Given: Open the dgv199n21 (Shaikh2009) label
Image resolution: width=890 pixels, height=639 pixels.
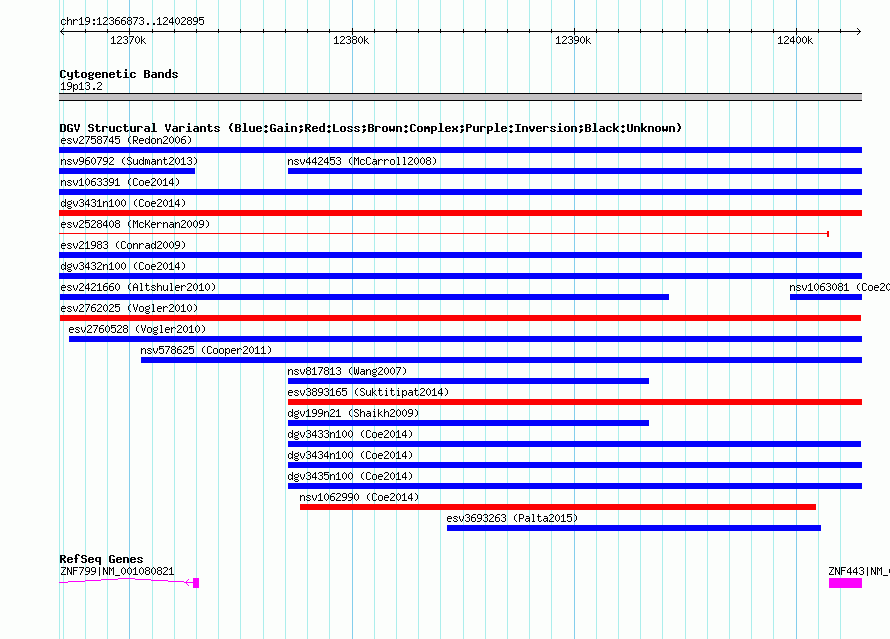Looking at the screenshot, I should pyautogui.click(x=353, y=413).
